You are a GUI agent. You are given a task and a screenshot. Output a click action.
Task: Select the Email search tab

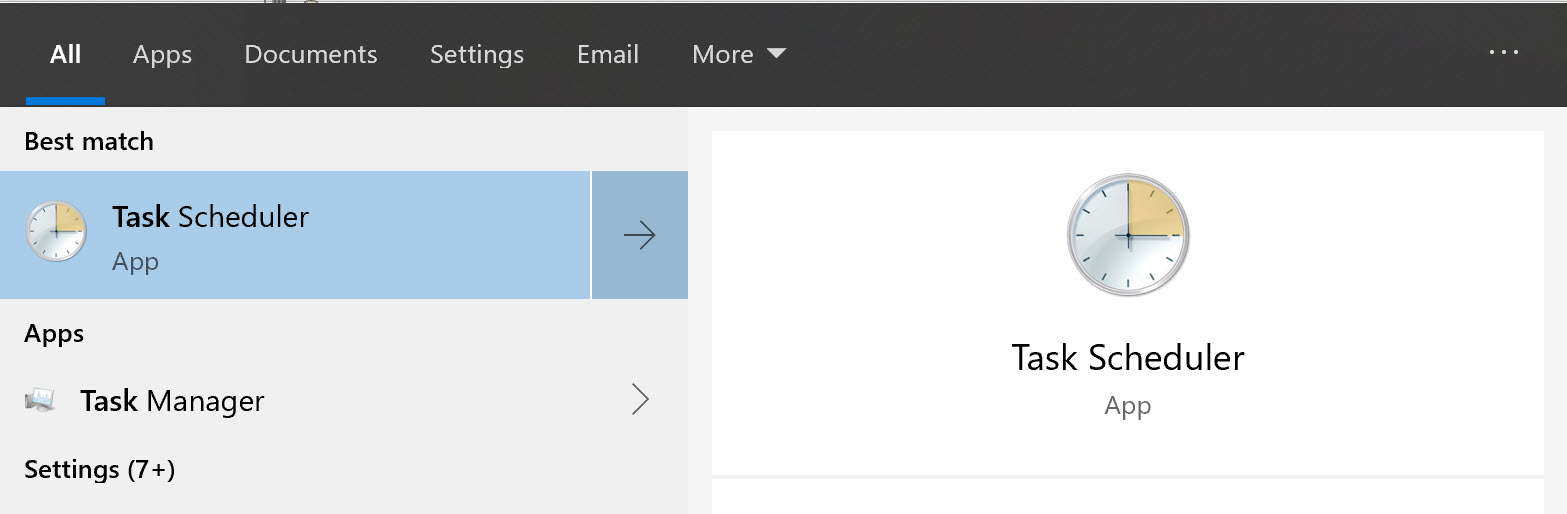pyautogui.click(x=608, y=54)
